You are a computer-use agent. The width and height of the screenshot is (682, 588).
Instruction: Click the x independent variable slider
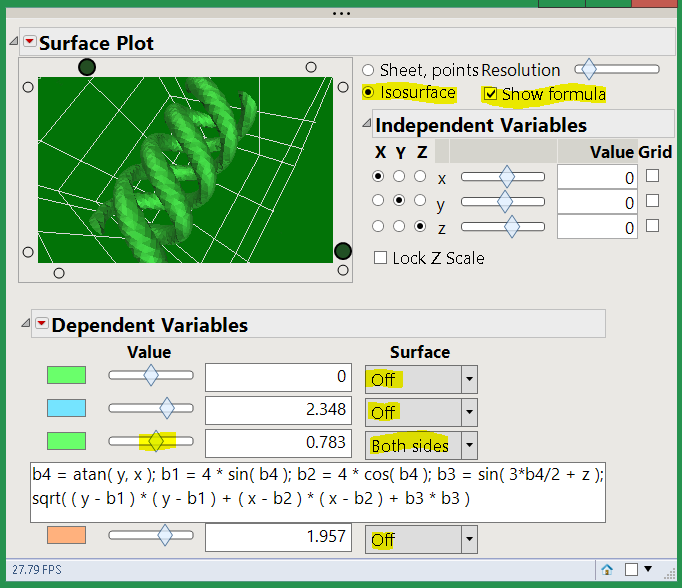tap(503, 177)
